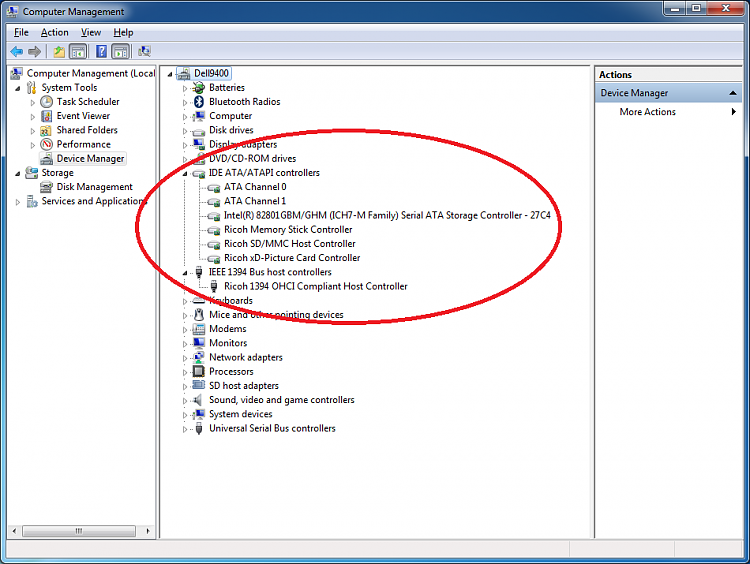Collapse the Storage tree node
The width and height of the screenshot is (750, 564).
pos(18,174)
